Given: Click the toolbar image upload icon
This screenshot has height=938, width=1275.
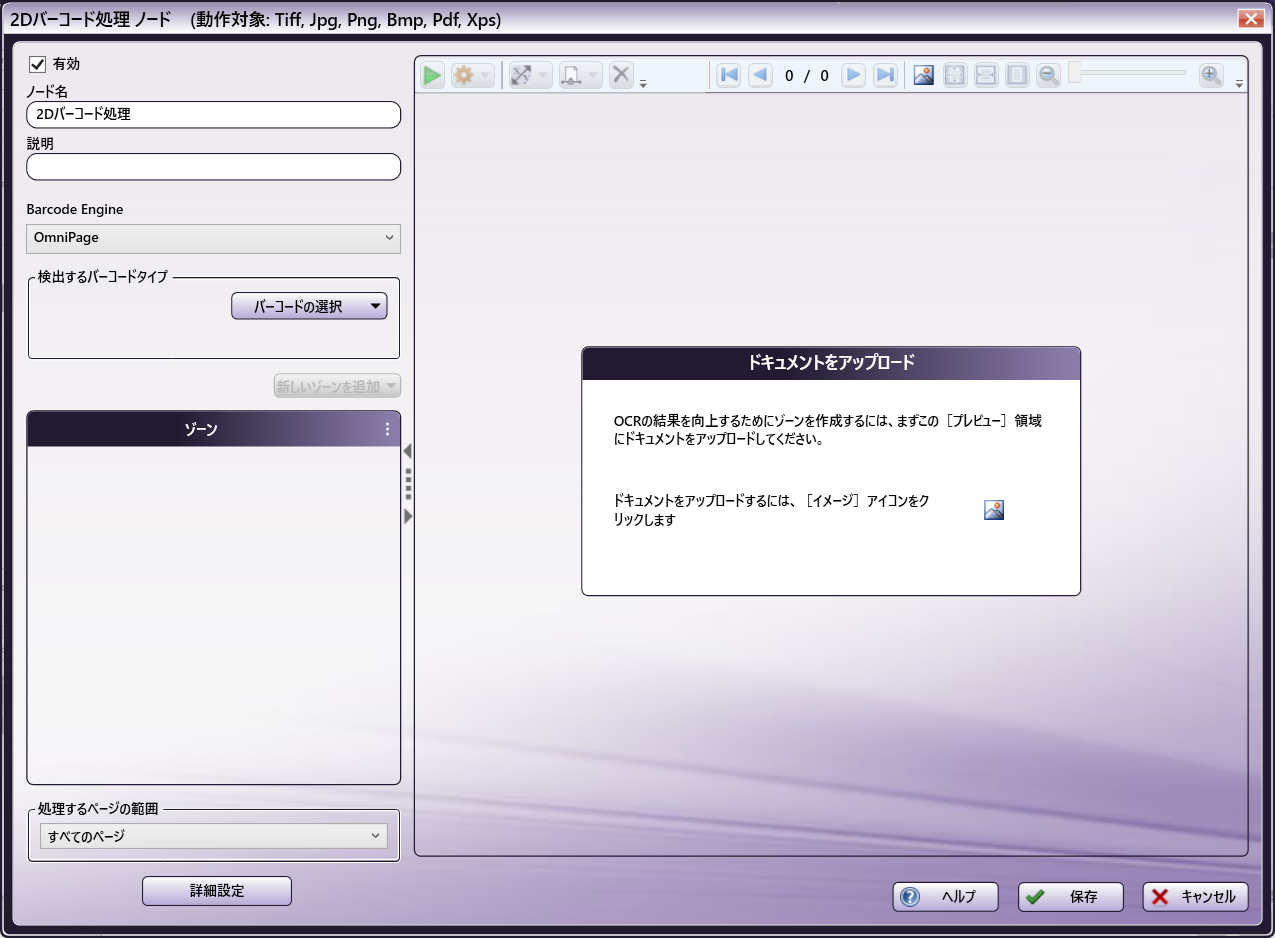Looking at the screenshot, I should click(924, 75).
